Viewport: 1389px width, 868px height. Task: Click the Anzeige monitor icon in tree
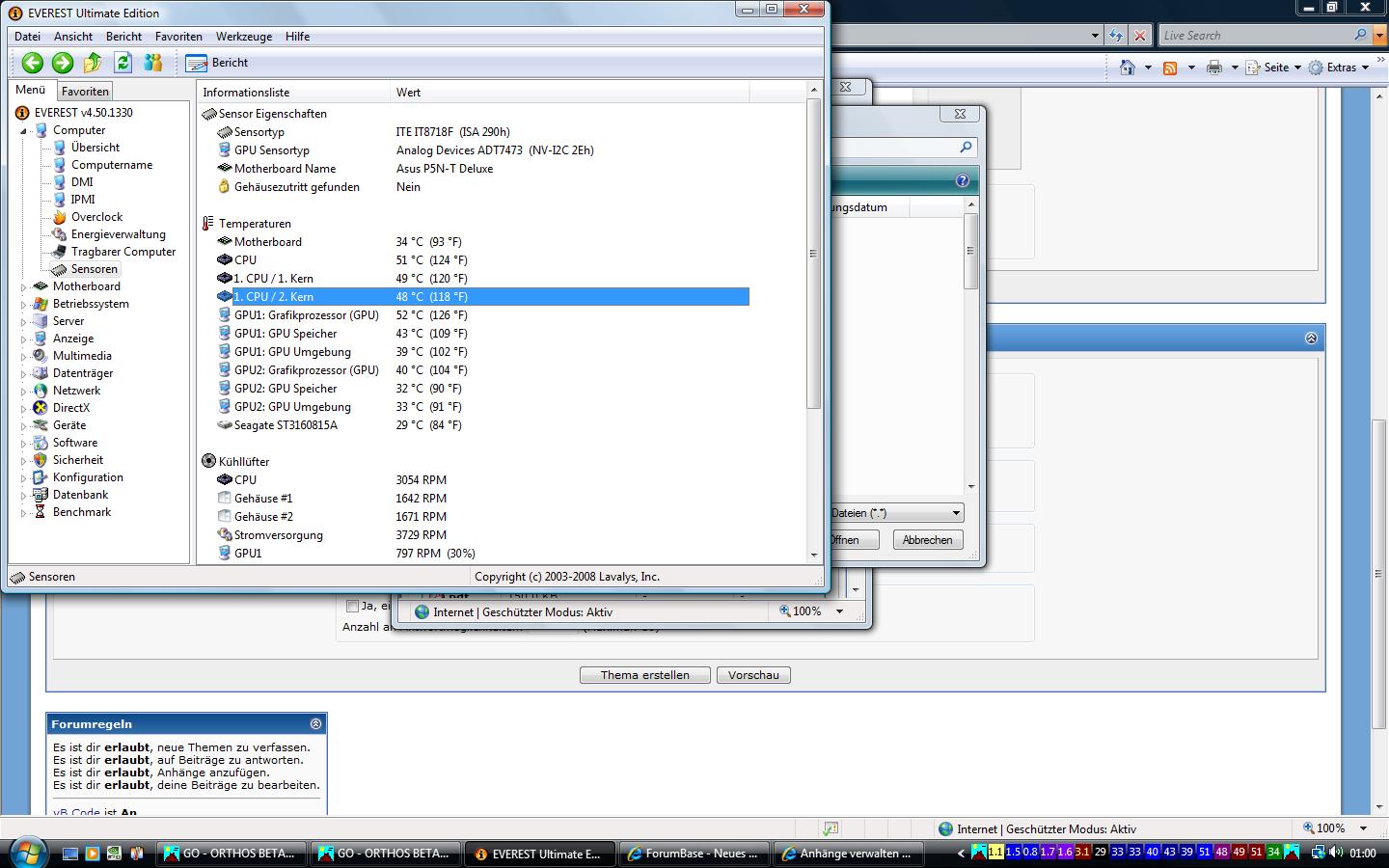pos(40,339)
